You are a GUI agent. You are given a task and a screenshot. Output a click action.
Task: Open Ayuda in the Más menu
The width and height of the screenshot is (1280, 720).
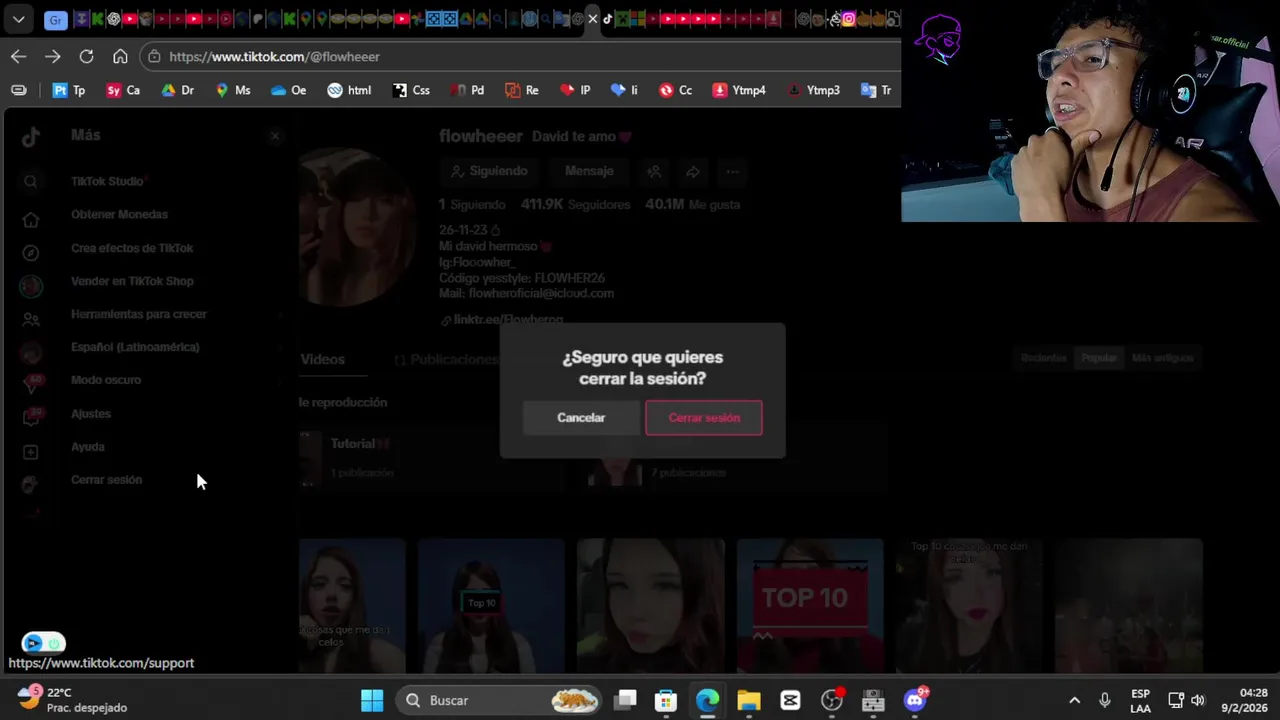tap(88, 447)
